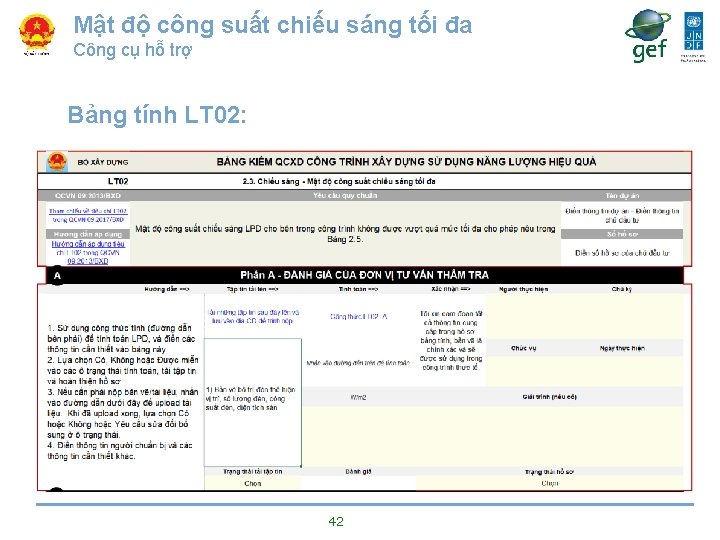Click the Tính toán ==> column label
The image size is (720, 540).
[x=359, y=289]
